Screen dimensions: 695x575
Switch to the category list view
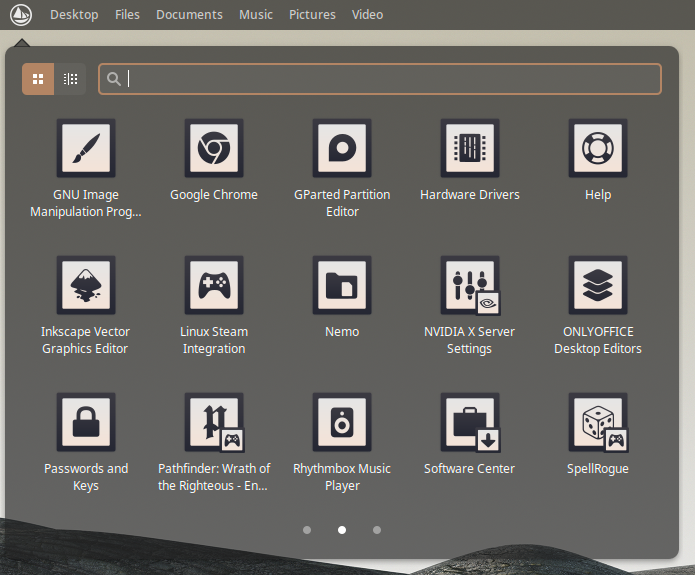point(70,79)
